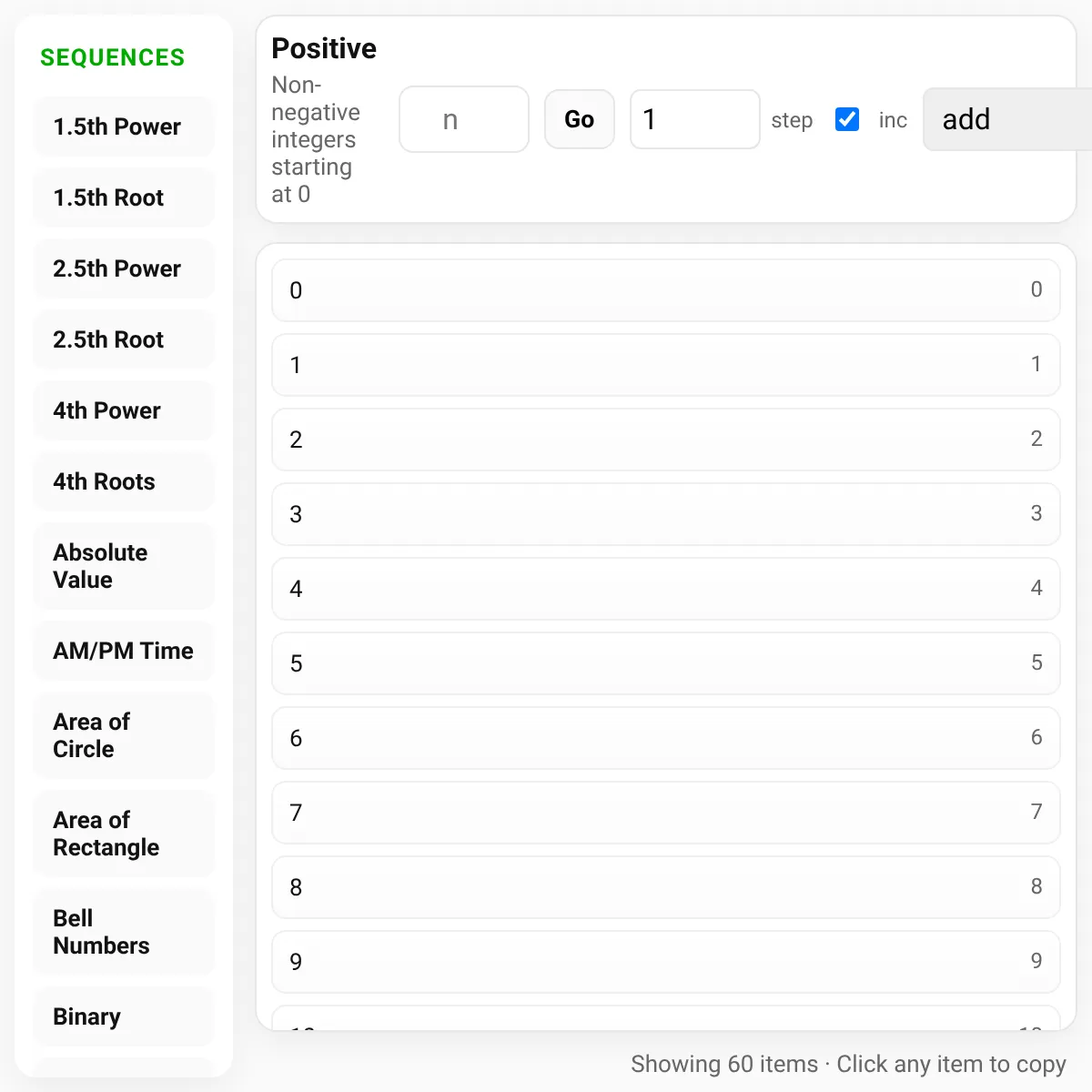Select 1.5th Power sequence

124,126
